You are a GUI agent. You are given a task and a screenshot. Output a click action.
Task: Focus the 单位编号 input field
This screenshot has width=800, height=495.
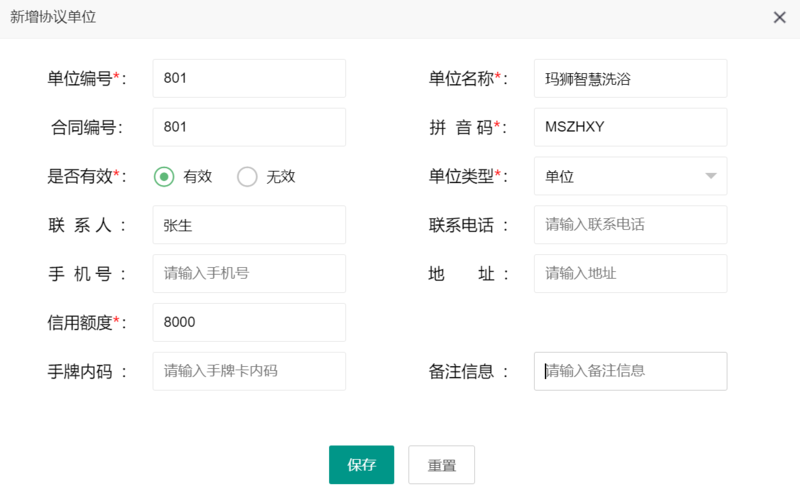(249, 78)
